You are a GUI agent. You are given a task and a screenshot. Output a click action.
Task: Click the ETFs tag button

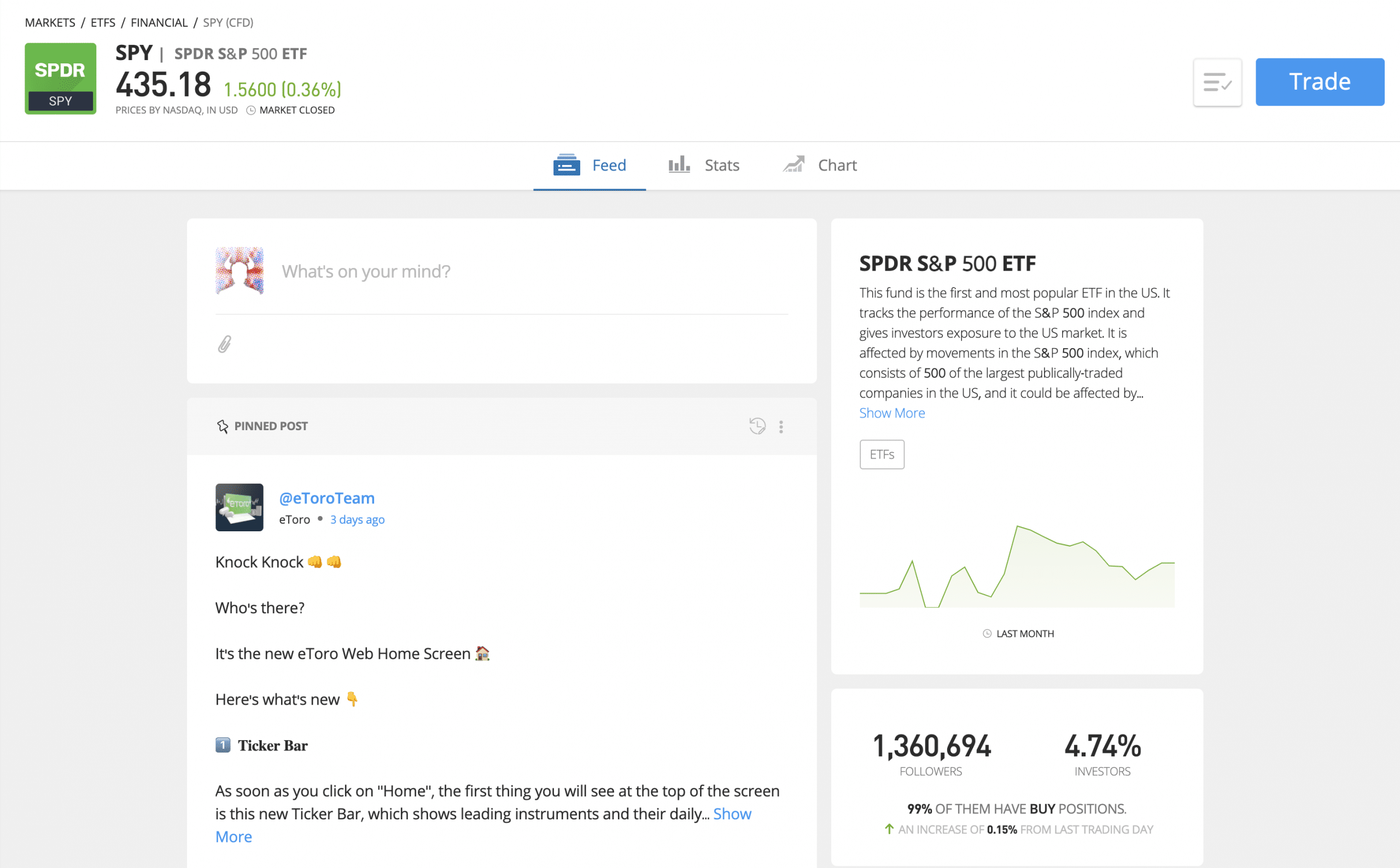point(882,454)
